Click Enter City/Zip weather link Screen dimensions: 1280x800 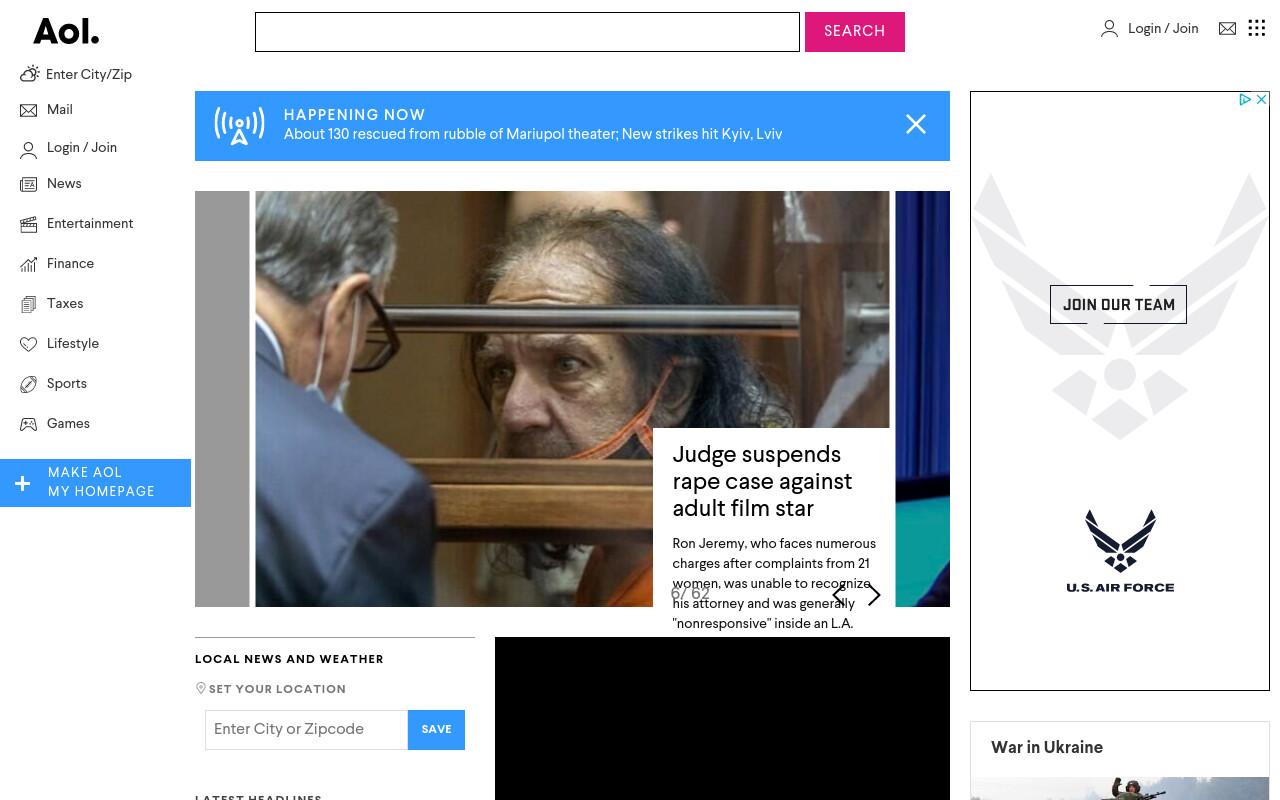tap(89, 74)
